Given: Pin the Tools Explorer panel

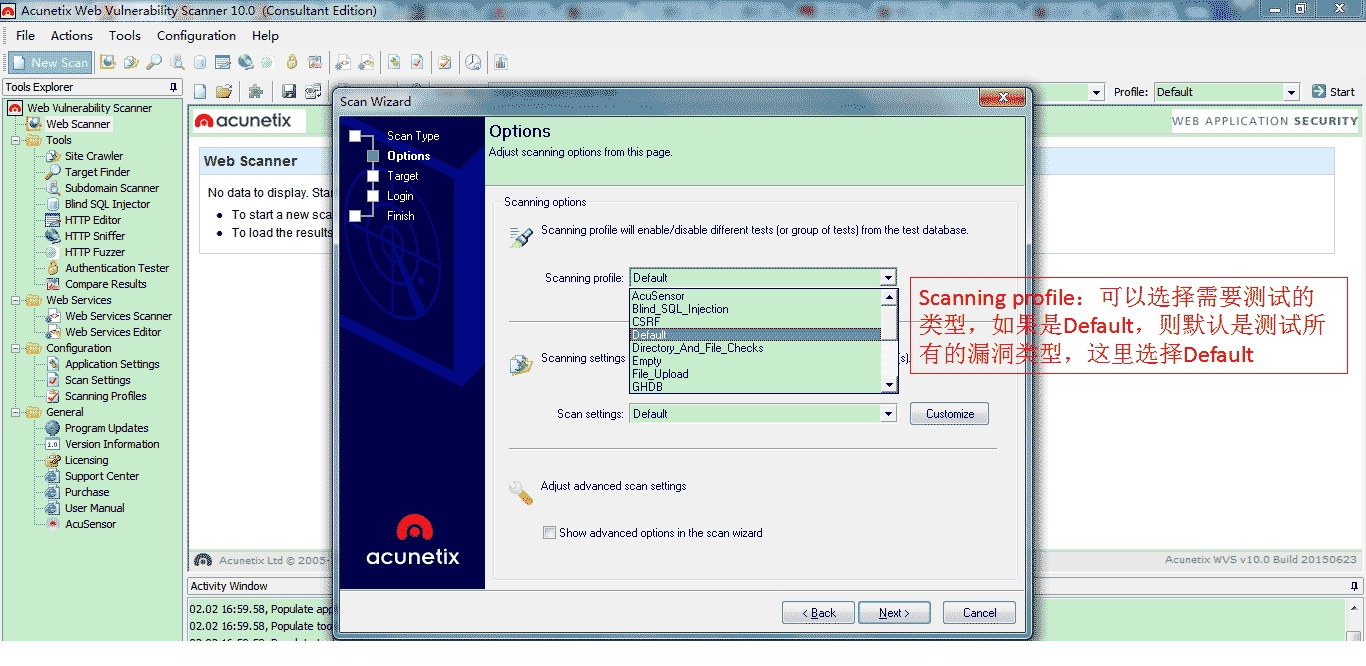Looking at the screenshot, I should 174,87.
